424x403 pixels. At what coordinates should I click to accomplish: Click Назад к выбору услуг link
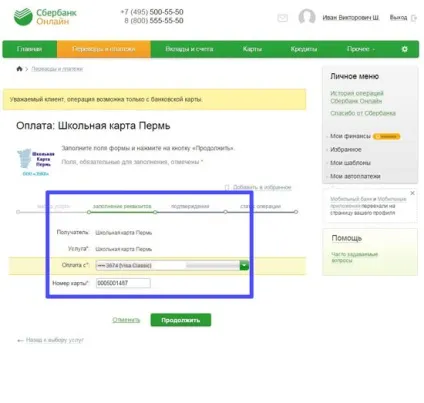click(x=55, y=340)
